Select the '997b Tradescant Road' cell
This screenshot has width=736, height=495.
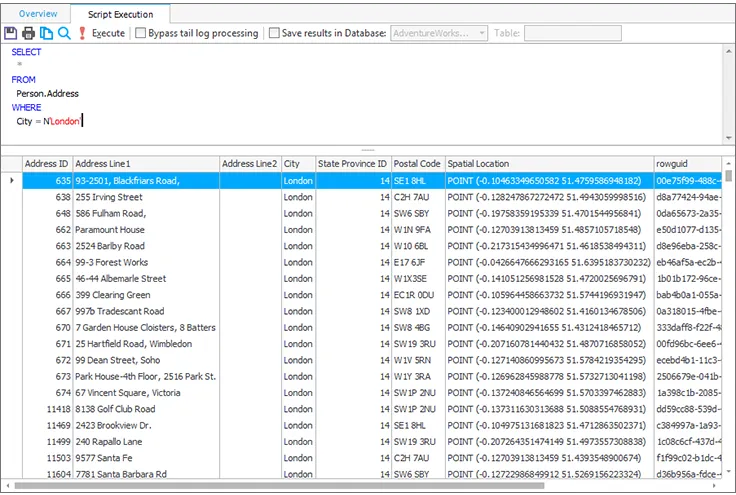[146, 311]
